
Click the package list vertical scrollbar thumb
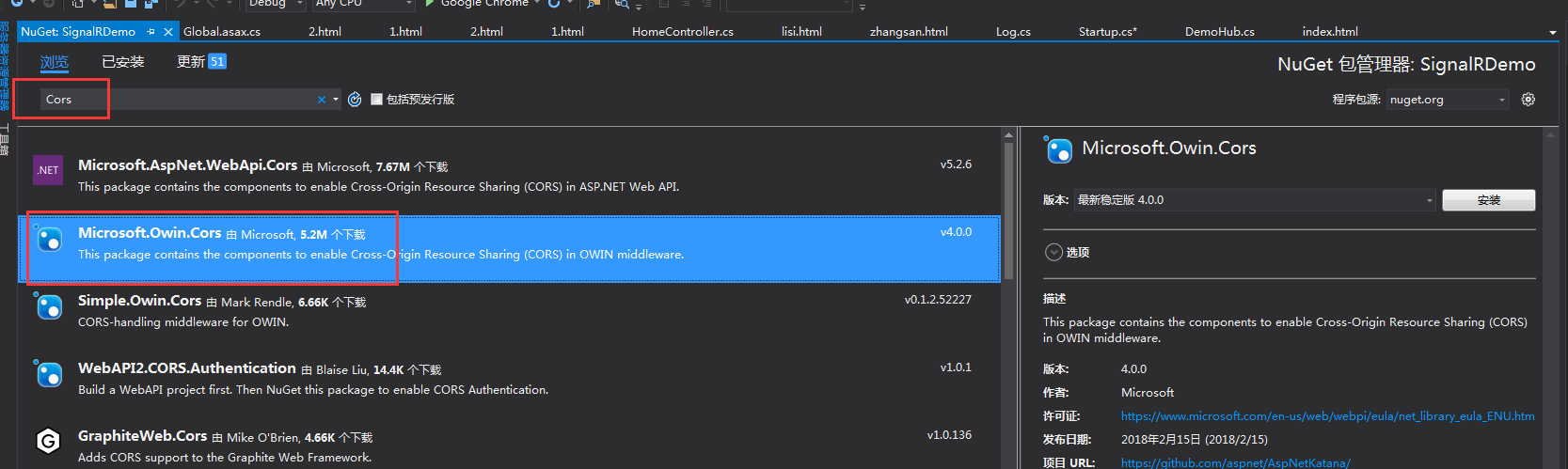tap(1008, 211)
